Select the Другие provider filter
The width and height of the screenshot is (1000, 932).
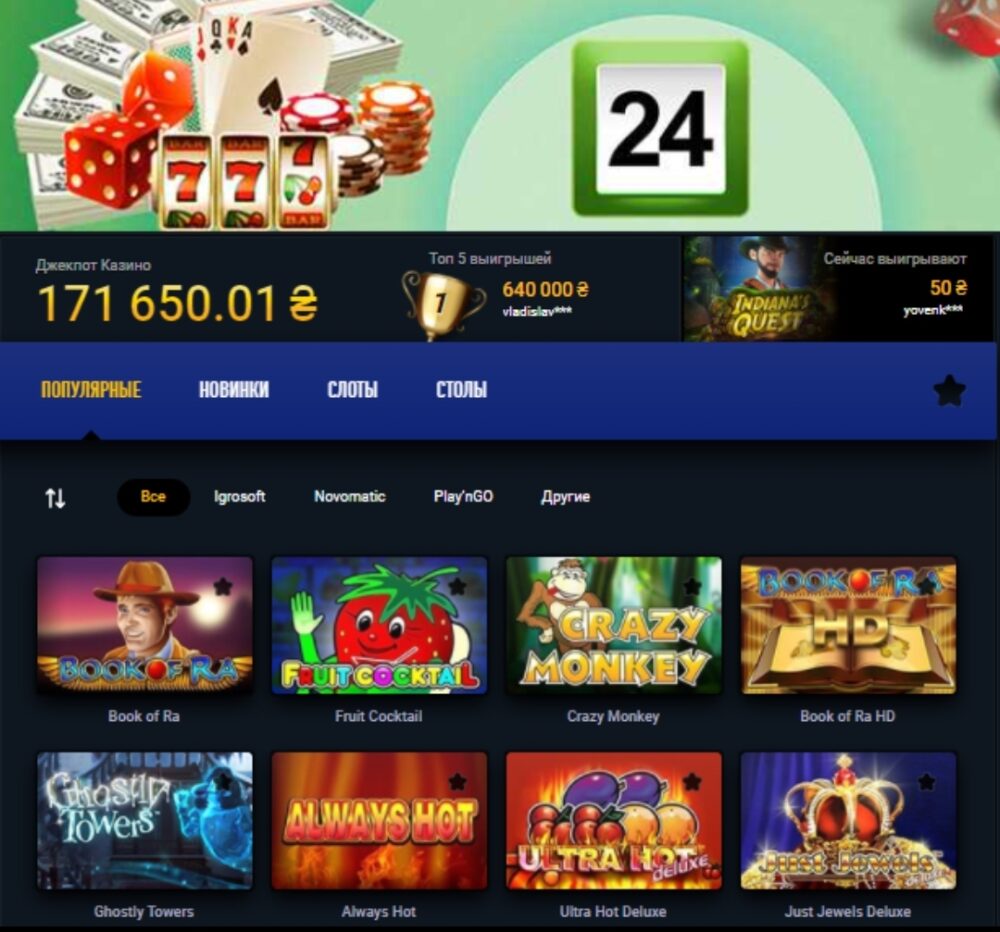coord(566,497)
